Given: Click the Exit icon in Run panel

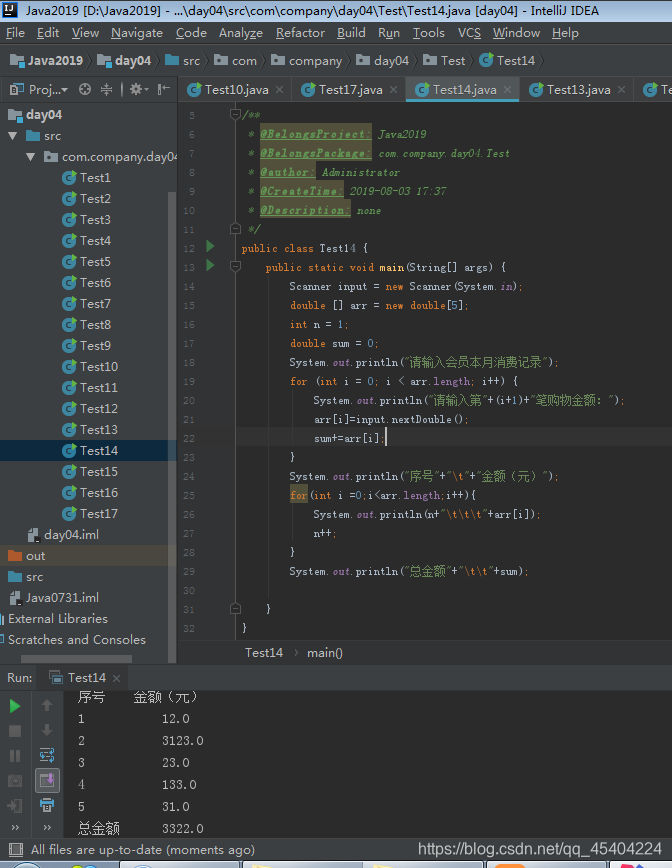Looking at the screenshot, I should tap(15, 805).
